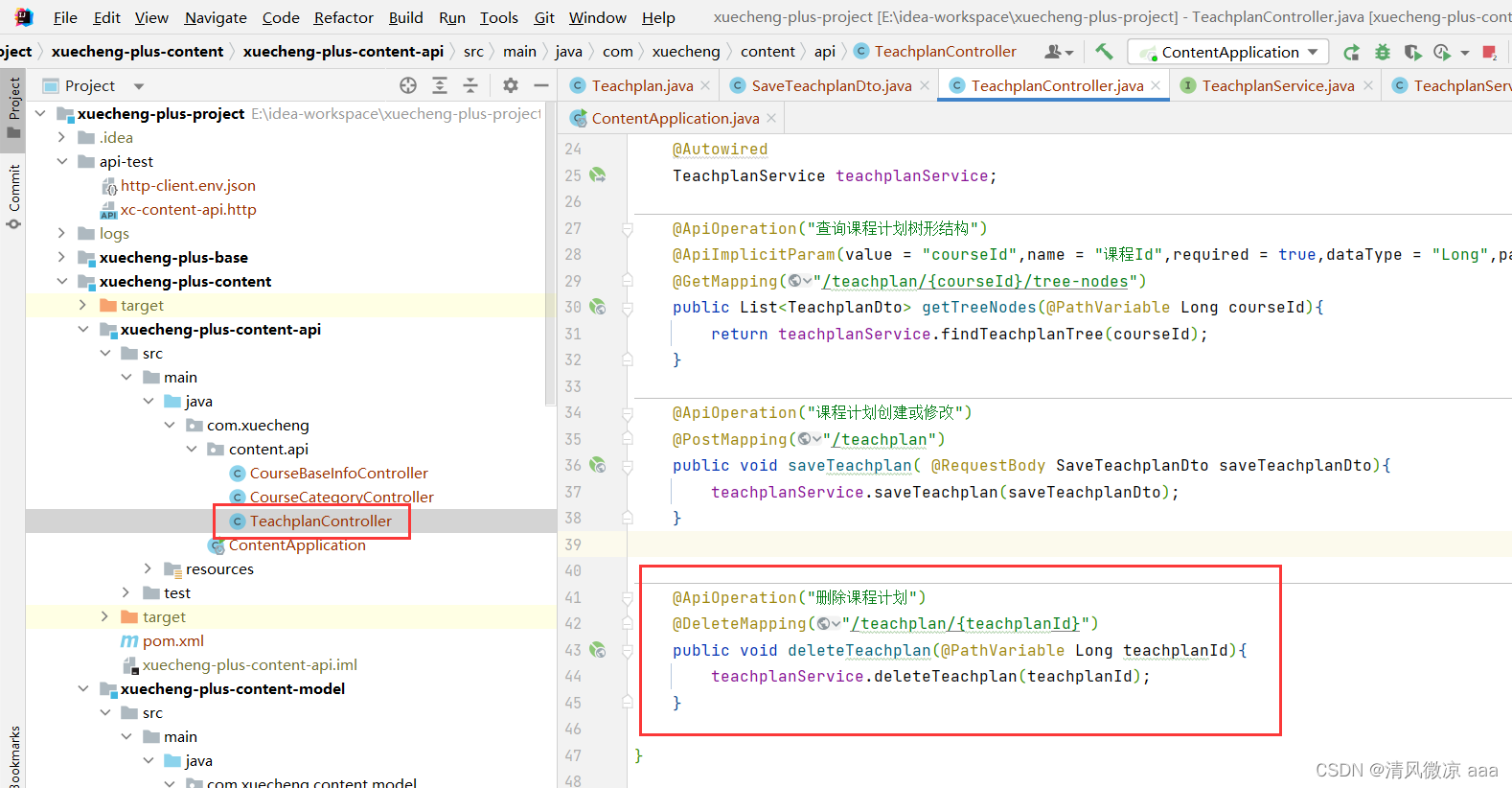The height and width of the screenshot is (788, 1512).
Task: Fold the saveTeachplan method at line 36
Action: (x=628, y=466)
